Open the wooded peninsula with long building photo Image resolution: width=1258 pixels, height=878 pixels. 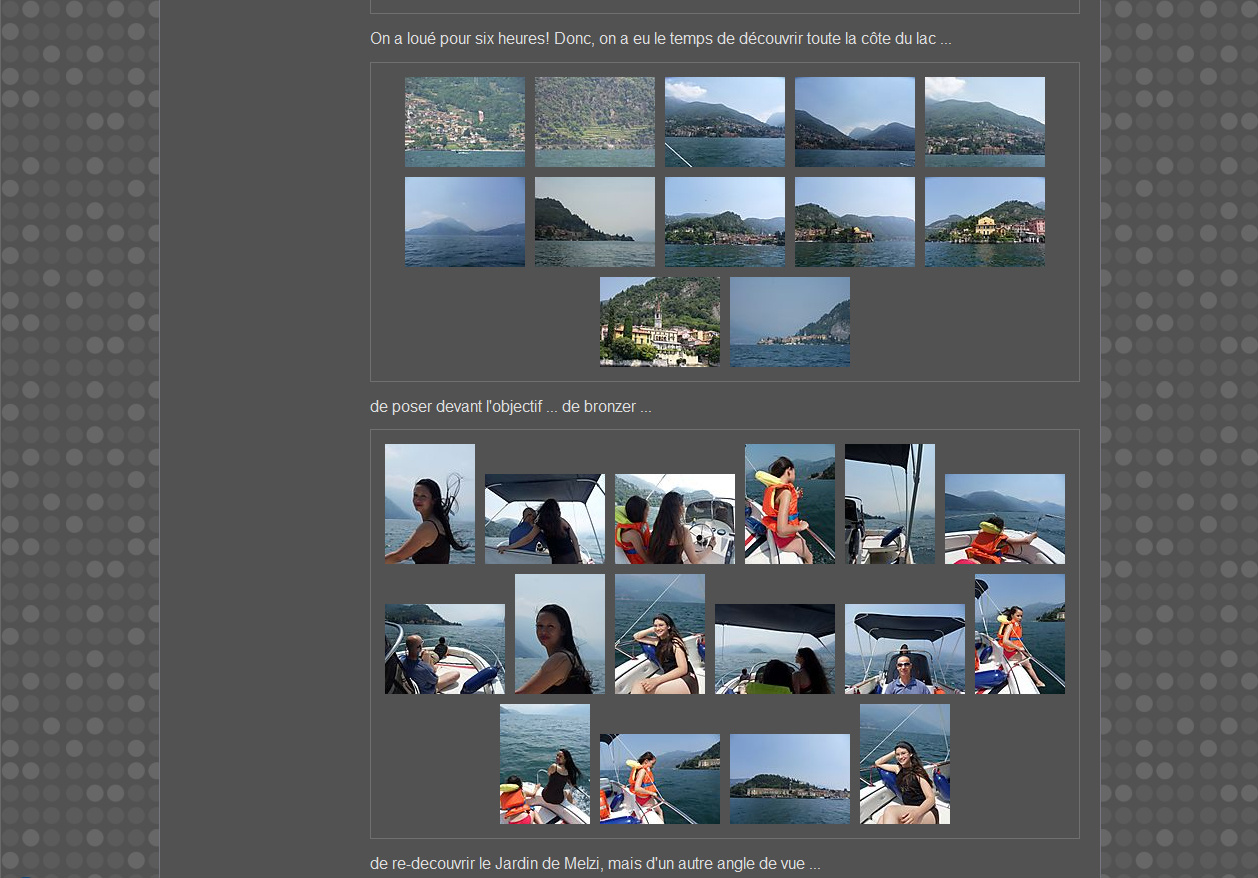pos(789,779)
